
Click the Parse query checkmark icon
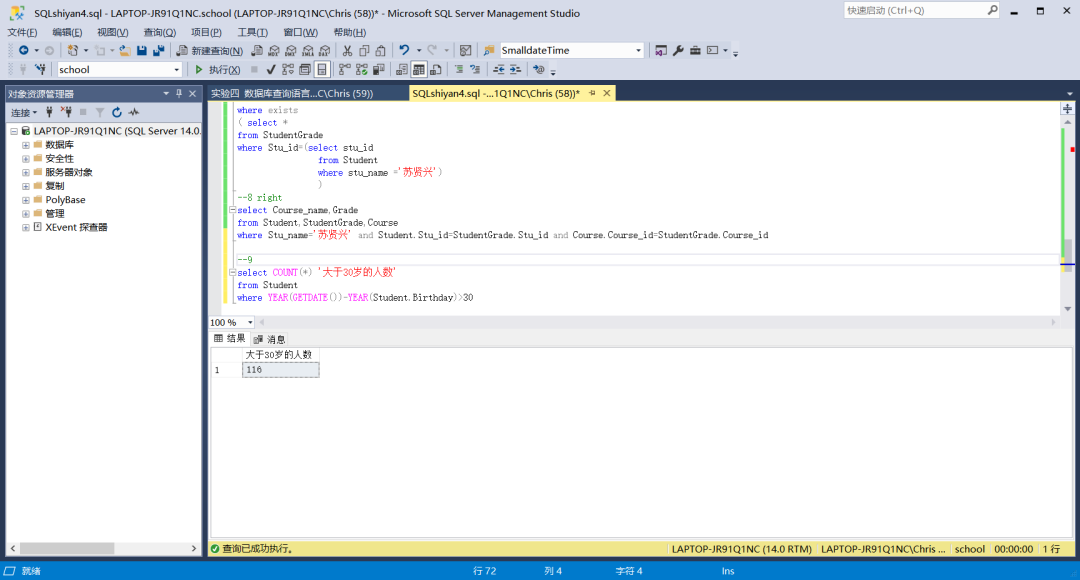tap(271, 70)
